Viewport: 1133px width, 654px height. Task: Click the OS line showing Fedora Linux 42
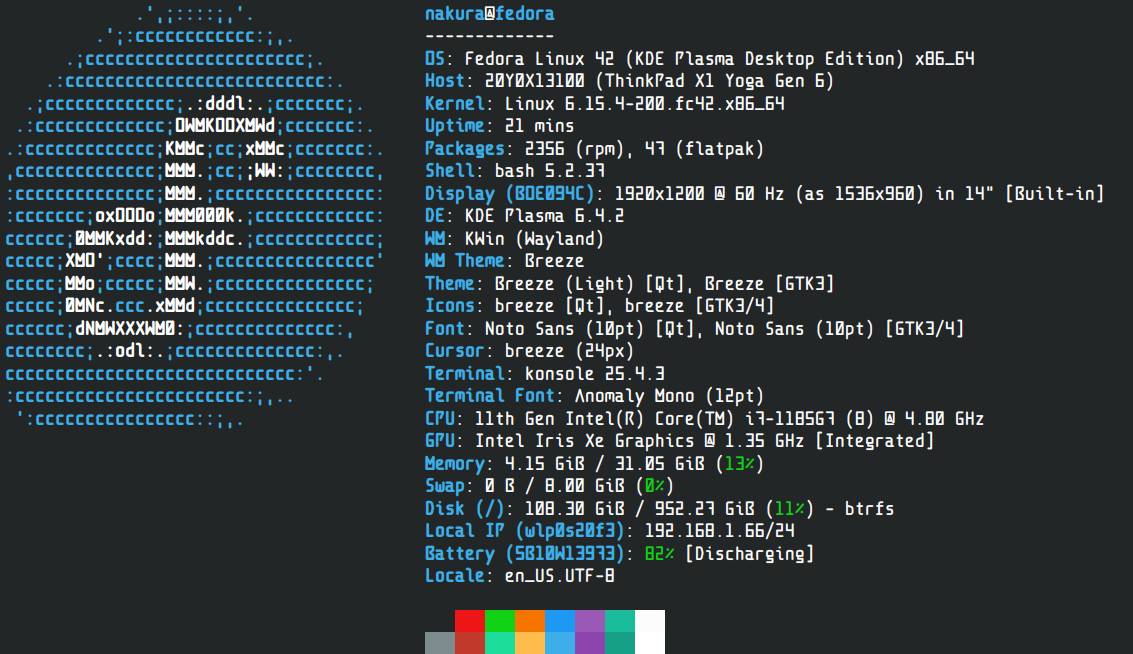click(700, 59)
